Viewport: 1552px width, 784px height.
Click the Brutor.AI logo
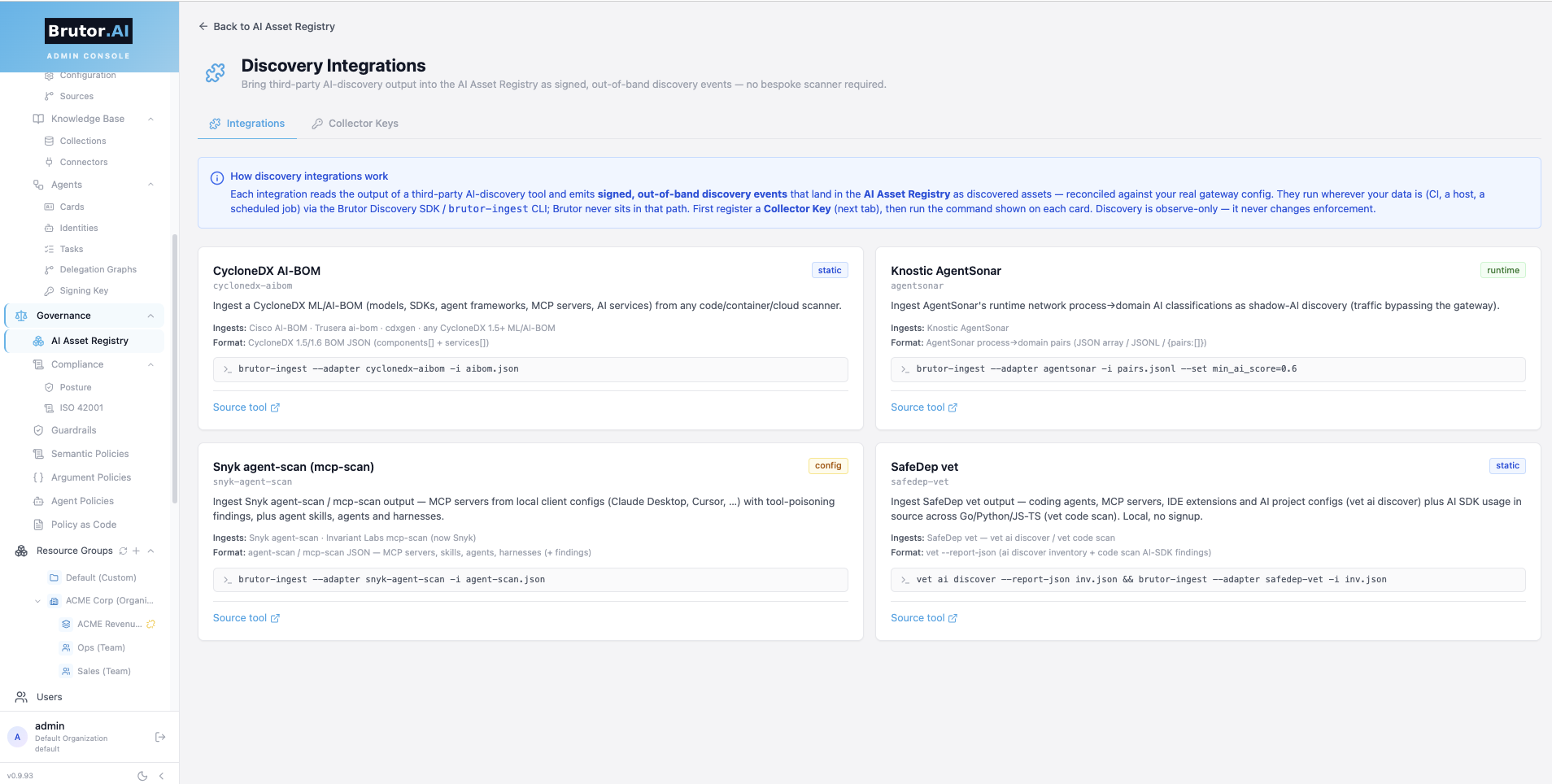tap(89, 31)
